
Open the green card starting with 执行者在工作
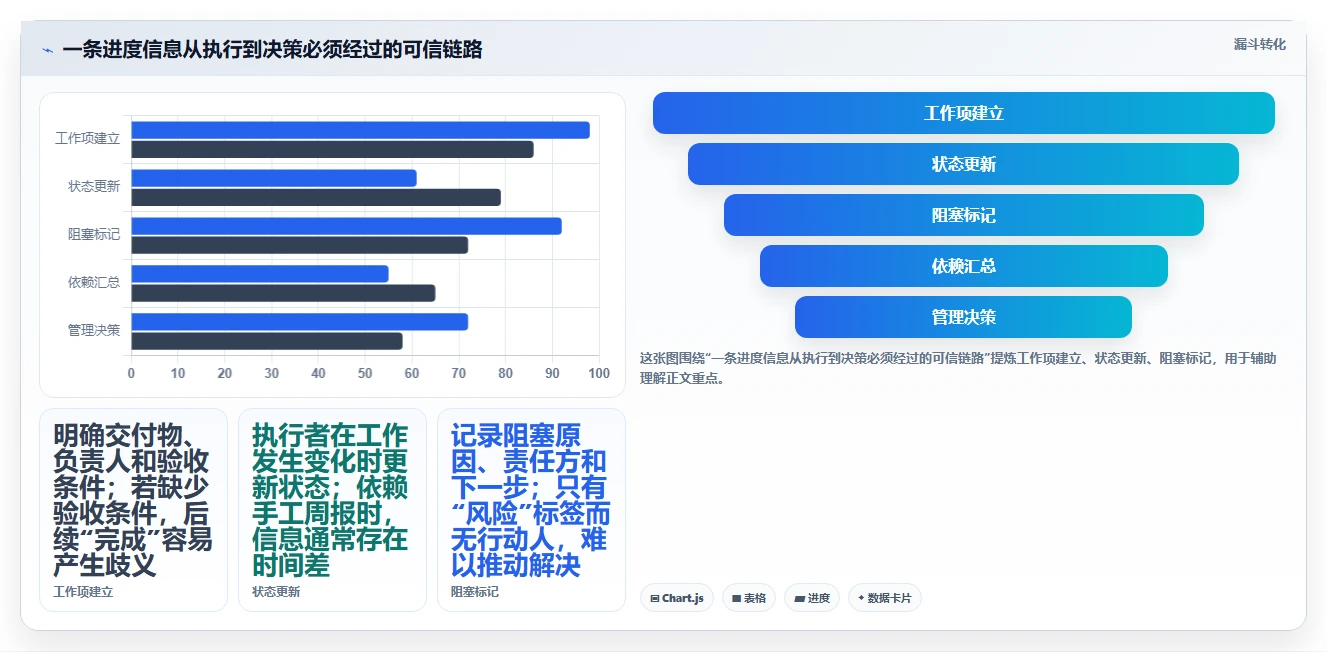(332, 510)
